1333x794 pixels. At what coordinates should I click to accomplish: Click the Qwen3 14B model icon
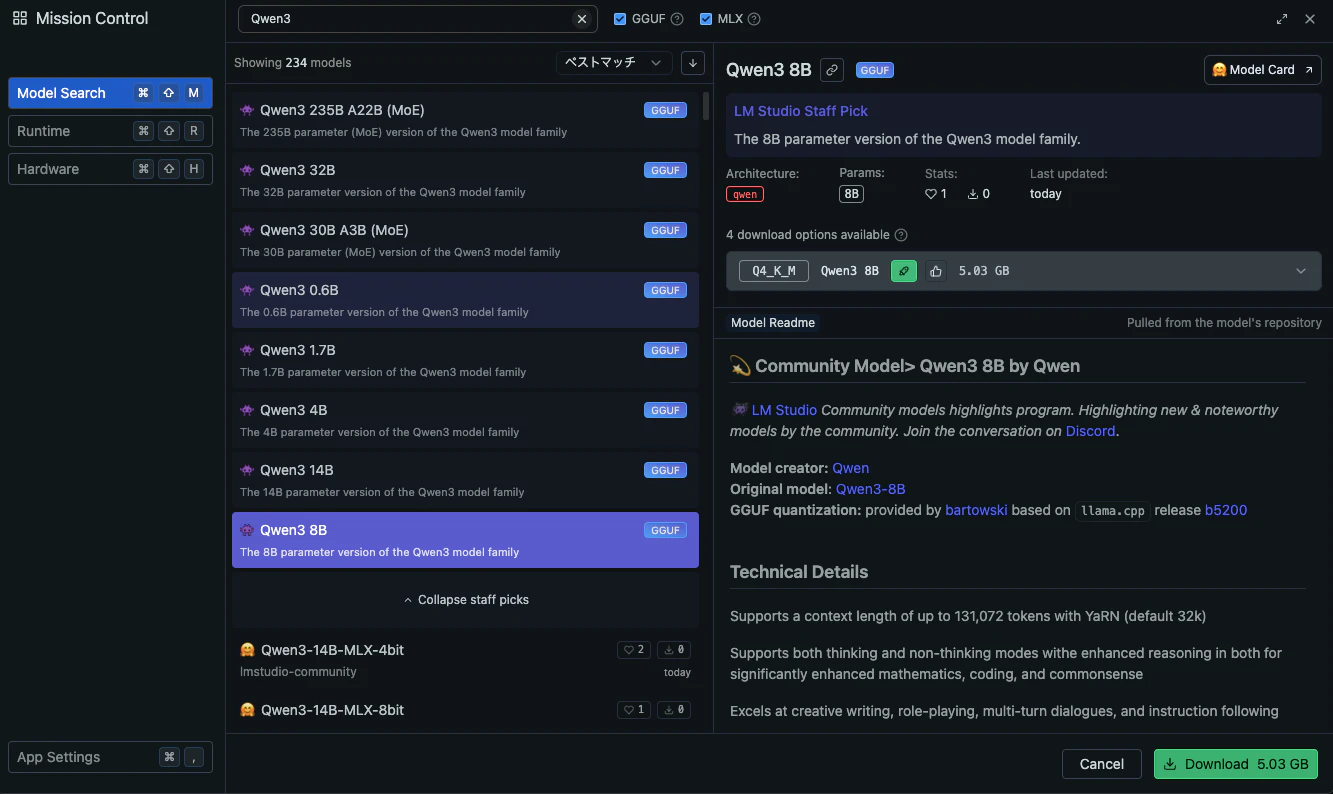click(247, 470)
